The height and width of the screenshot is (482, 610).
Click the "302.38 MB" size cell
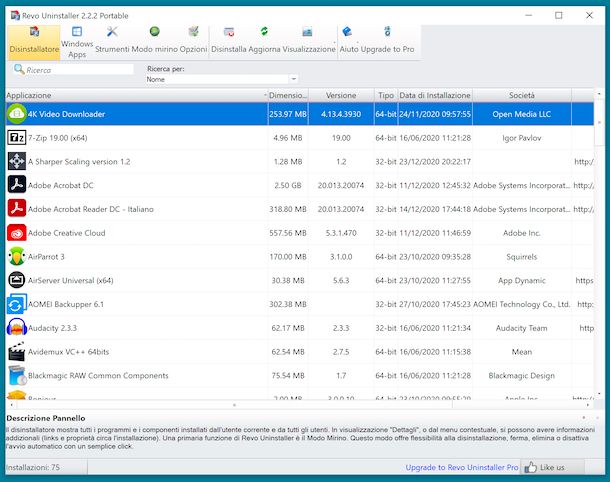pos(288,304)
